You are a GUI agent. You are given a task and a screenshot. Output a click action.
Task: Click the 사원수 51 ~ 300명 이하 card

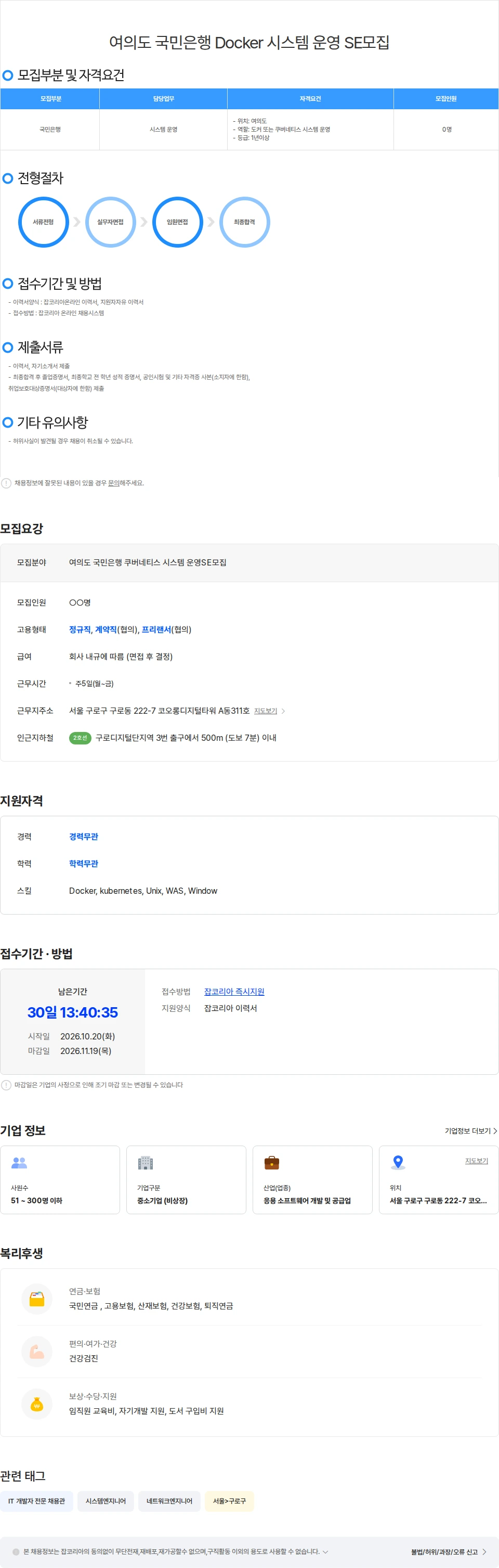(x=60, y=1180)
